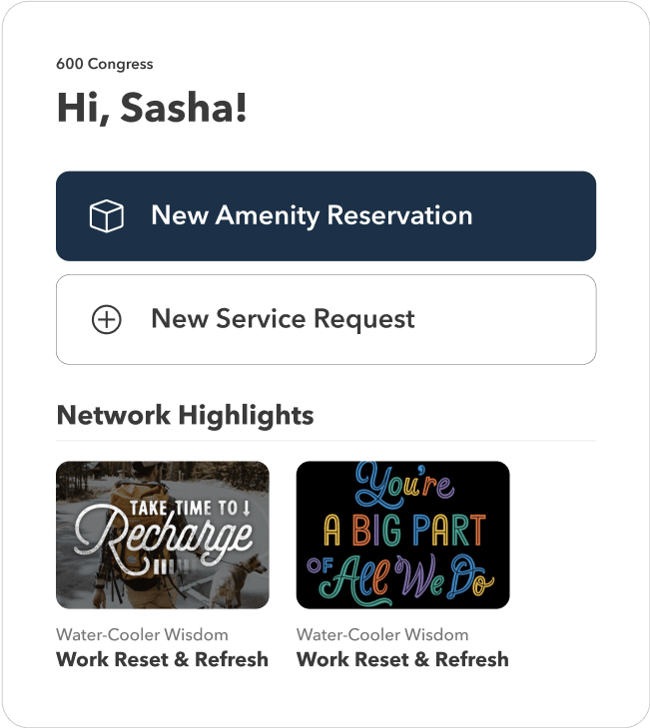
Task: Click the cube icon for amenity reservation
Action: (x=106, y=216)
